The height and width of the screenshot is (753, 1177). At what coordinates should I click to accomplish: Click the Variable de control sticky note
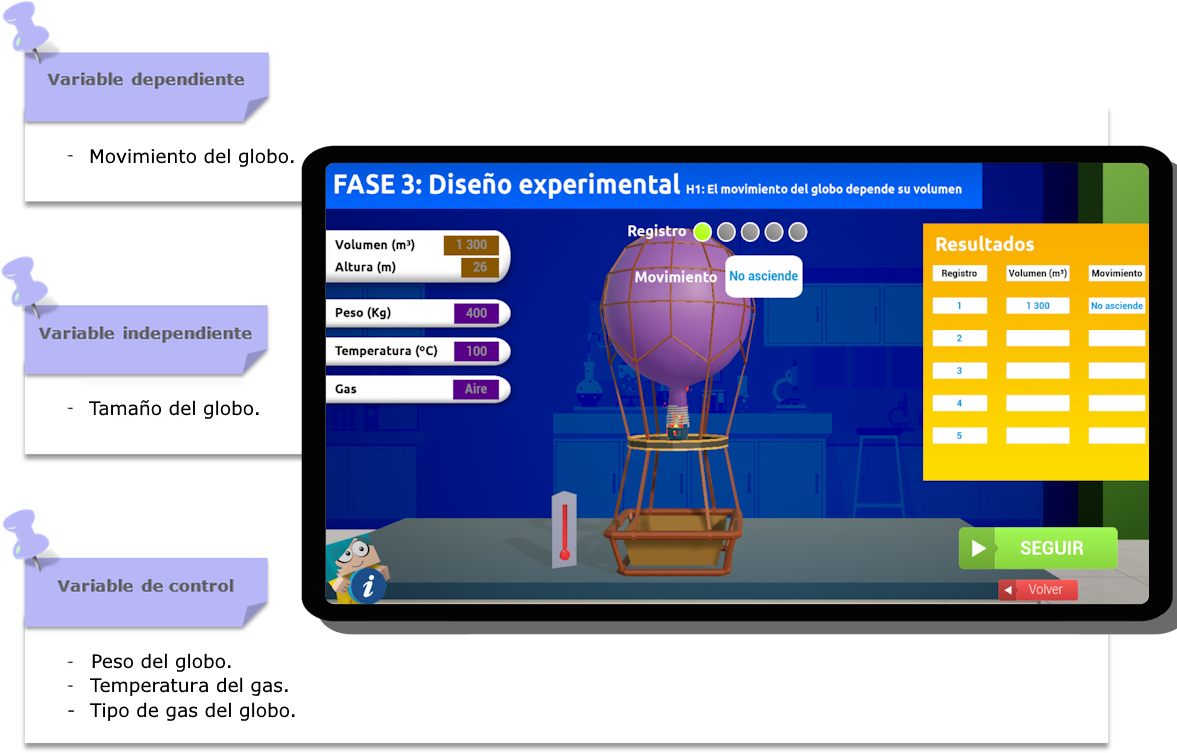146,587
